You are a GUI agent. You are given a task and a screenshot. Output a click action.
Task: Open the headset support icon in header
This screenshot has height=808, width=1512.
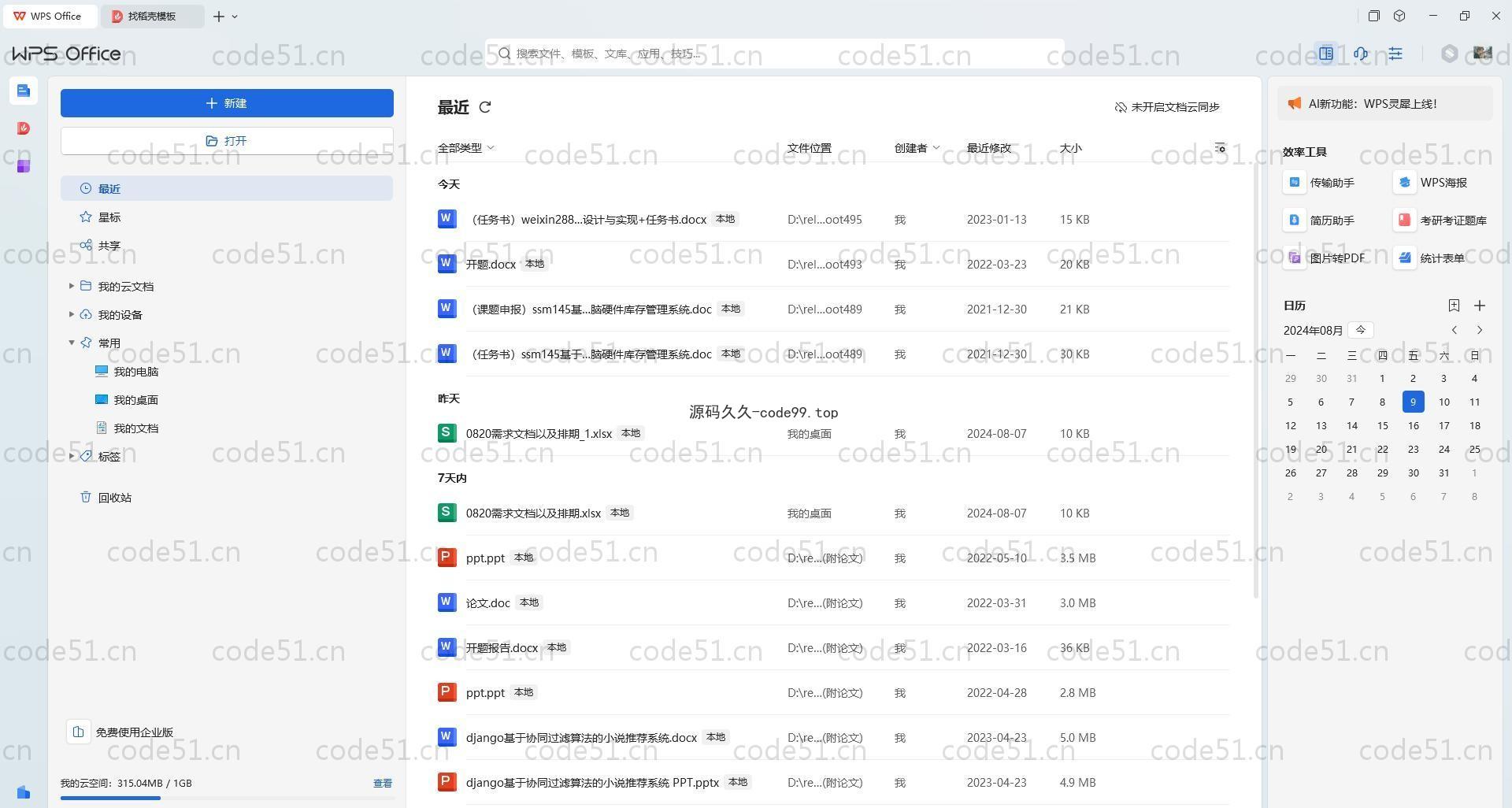click(x=1361, y=54)
